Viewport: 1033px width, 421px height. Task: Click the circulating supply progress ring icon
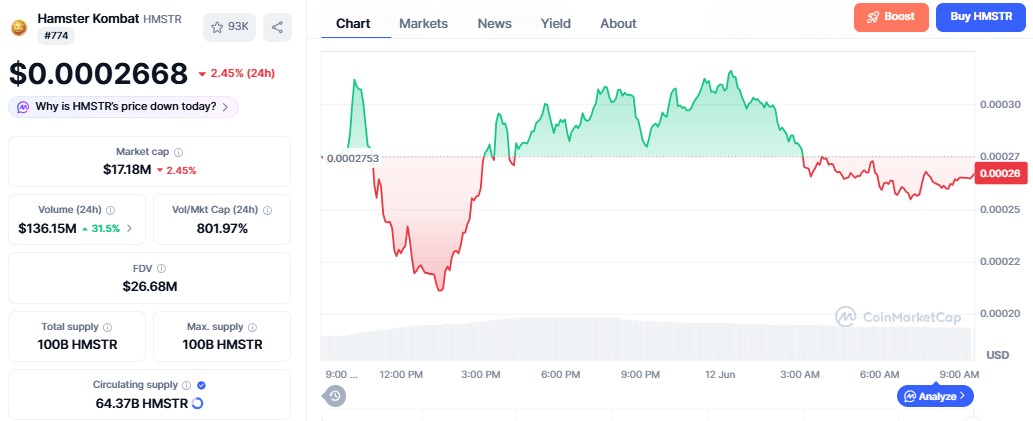pos(197,403)
